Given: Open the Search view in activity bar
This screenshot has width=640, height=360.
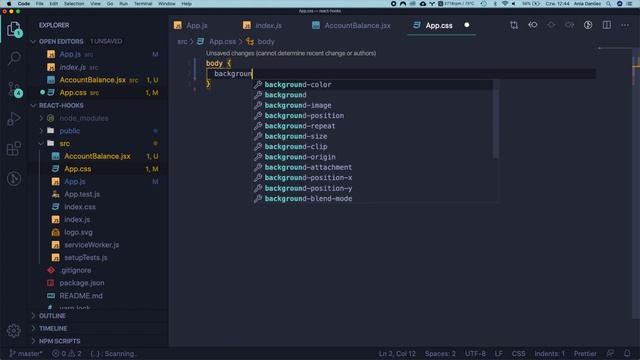Looking at the screenshot, I should [x=14, y=58].
